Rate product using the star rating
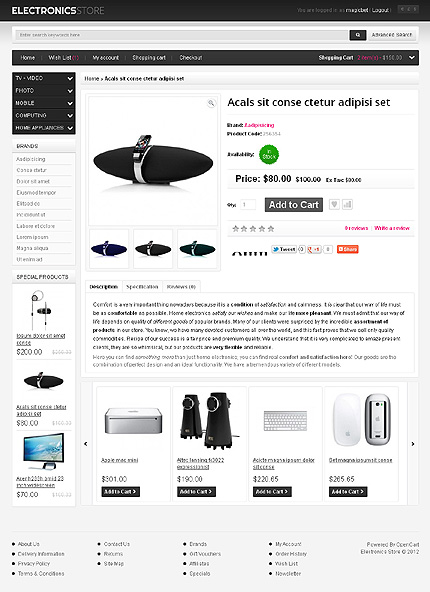Image resolution: width=430 pixels, height=592 pixels. [253, 228]
